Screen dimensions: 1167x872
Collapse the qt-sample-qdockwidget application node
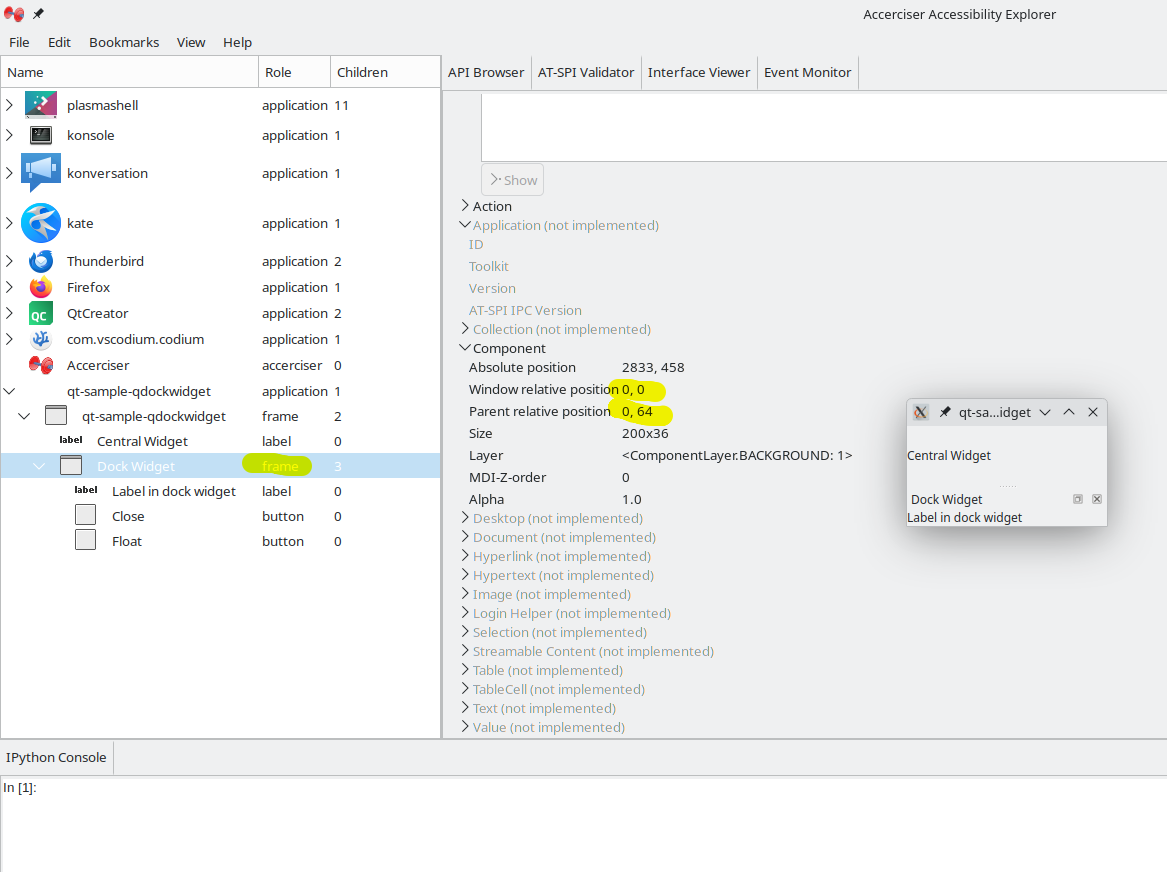[x=10, y=391]
